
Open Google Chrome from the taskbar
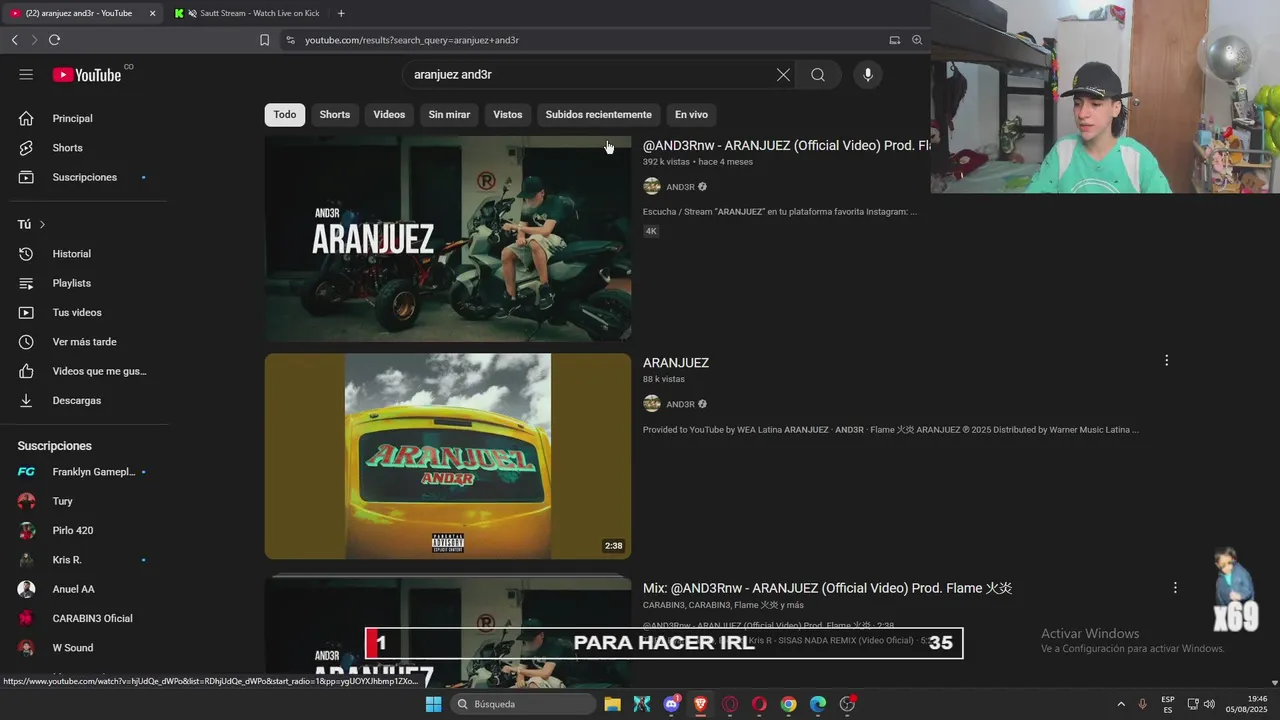(788, 704)
